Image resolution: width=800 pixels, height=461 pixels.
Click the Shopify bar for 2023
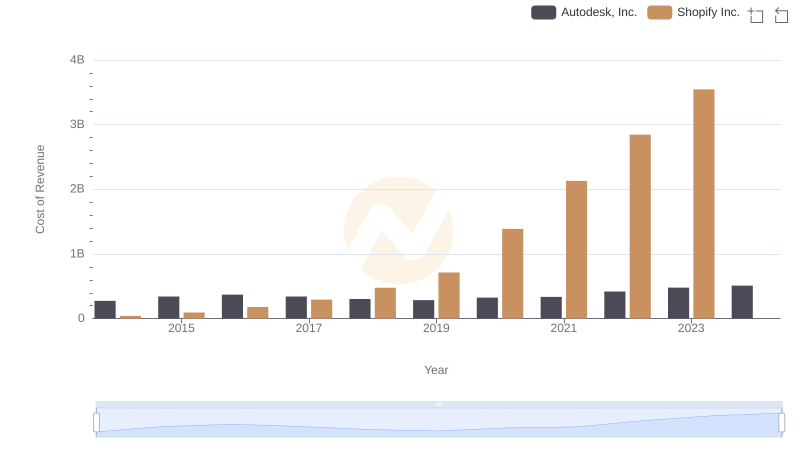pyautogui.click(x=704, y=204)
